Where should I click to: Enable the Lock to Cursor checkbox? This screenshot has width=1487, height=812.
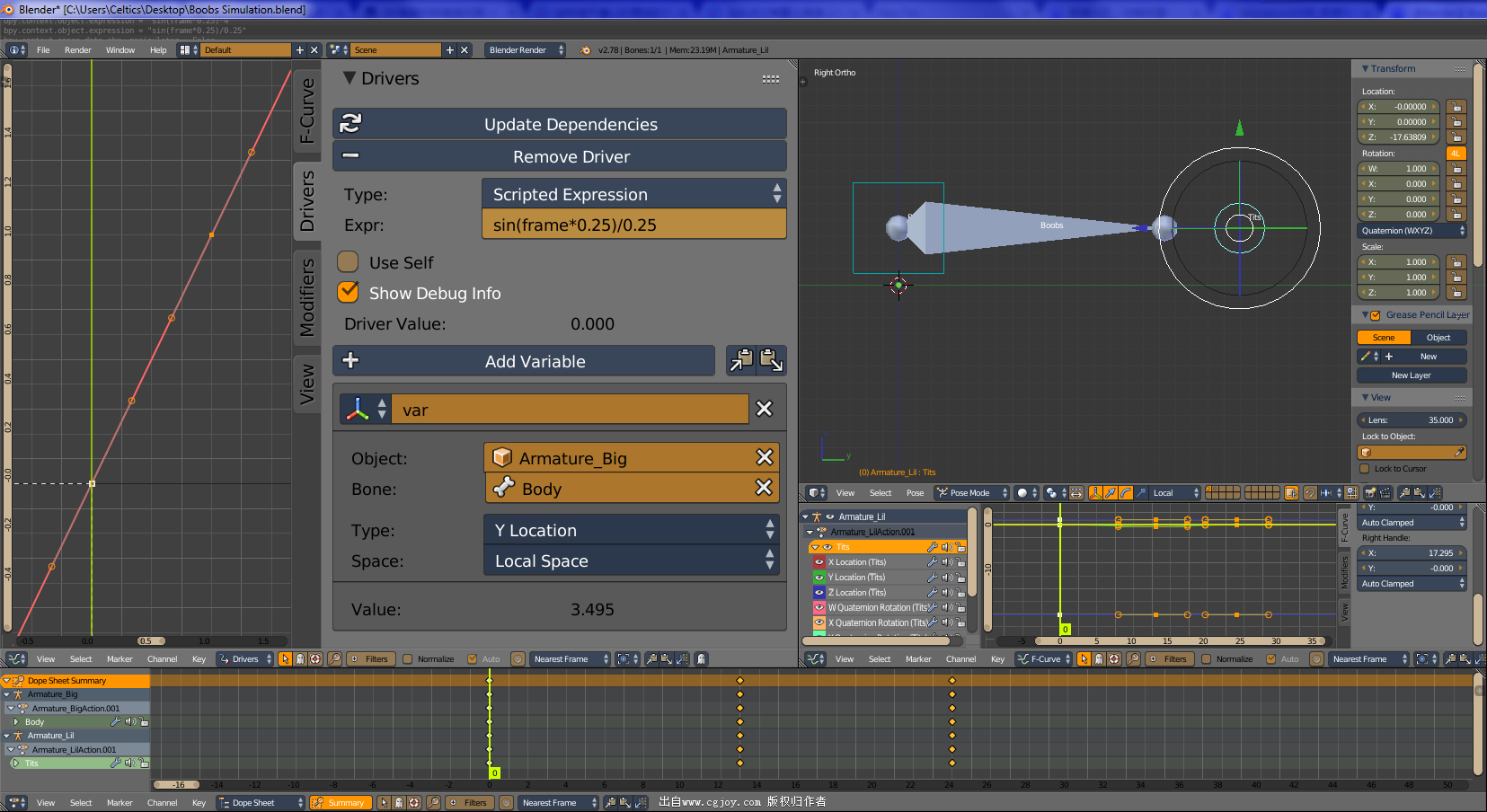pyautogui.click(x=1365, y=469)
